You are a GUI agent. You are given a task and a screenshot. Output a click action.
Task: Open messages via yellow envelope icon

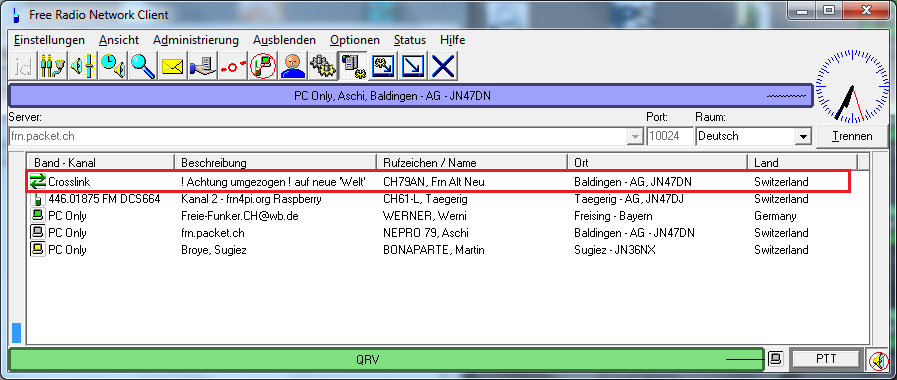pos(173,66)
